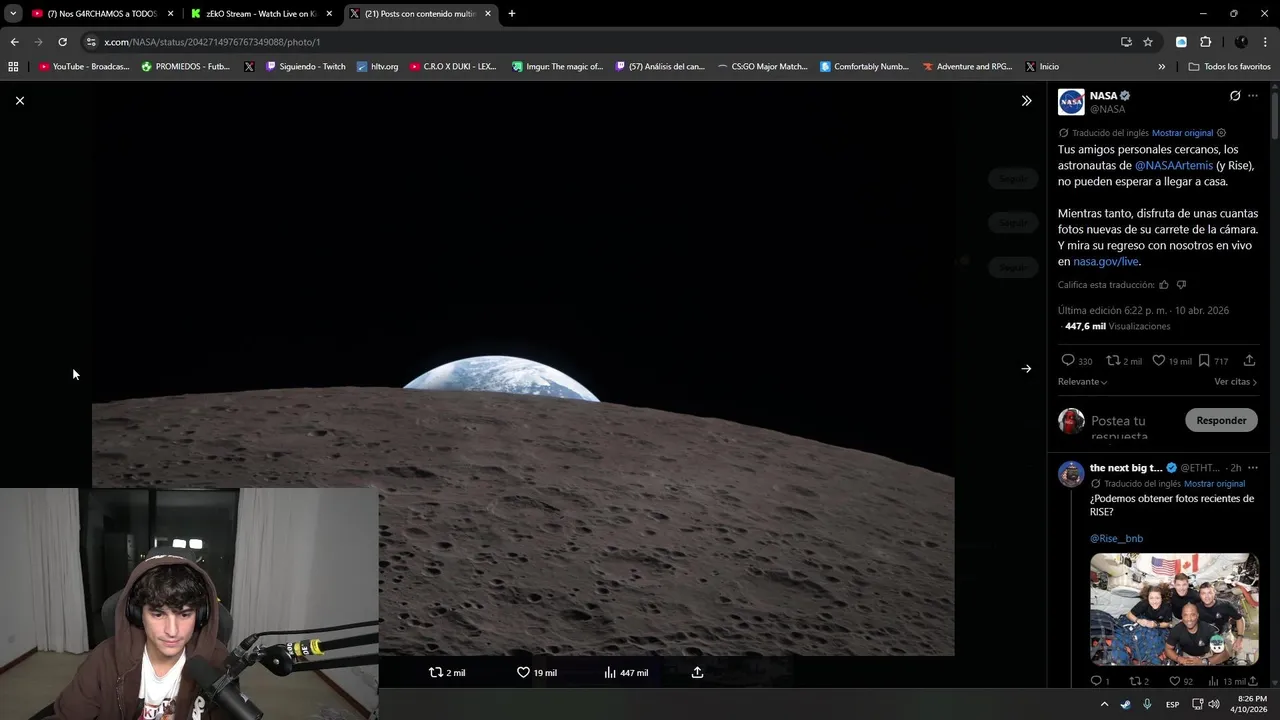Open NASA profile avatar
1280x720 pixels.
[x=1071, y=102]
